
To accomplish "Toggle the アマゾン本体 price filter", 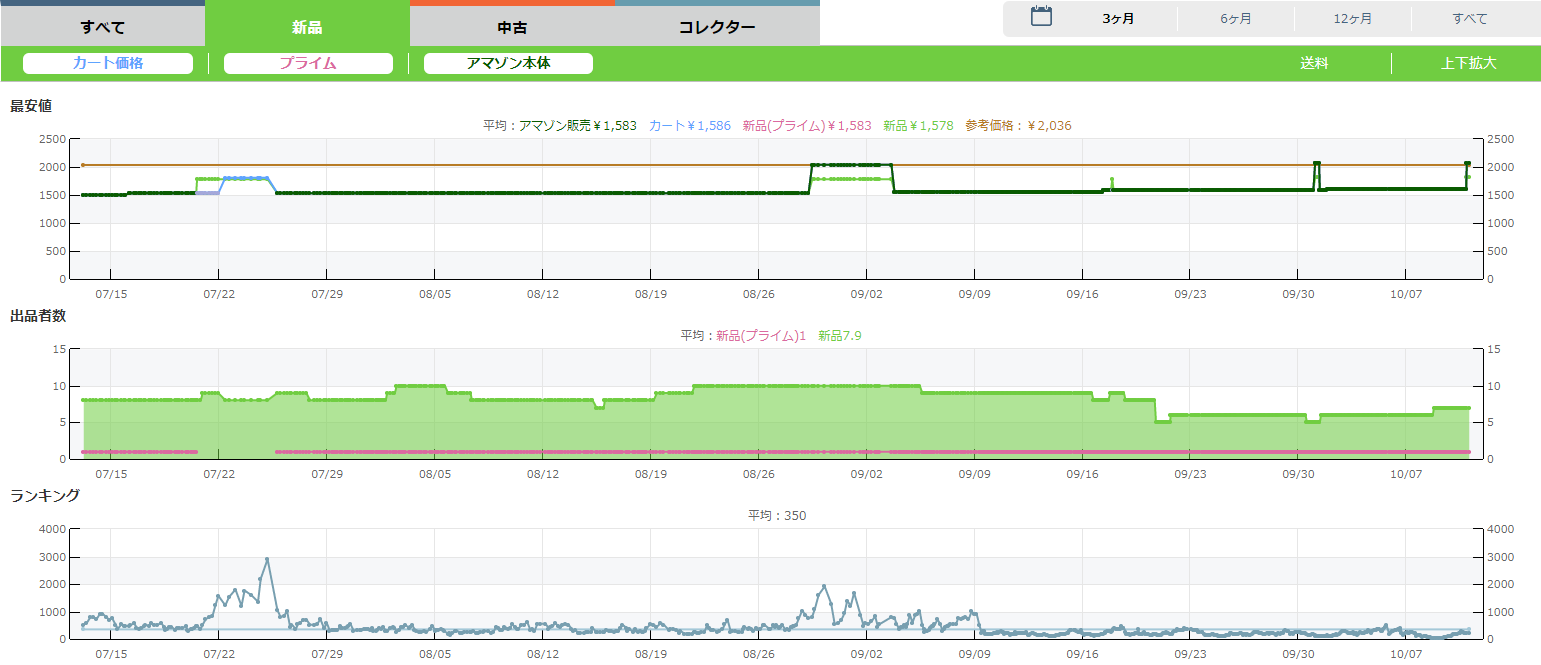I will tap(508, 63).
